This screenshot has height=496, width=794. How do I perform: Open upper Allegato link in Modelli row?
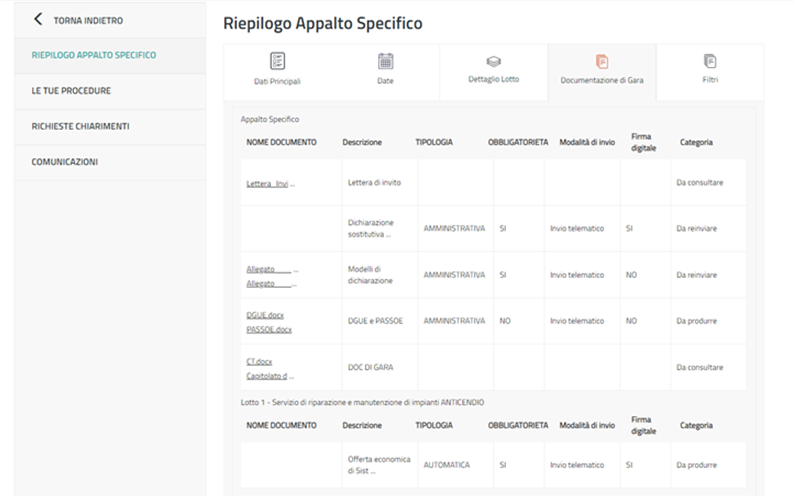pos(272,269)
